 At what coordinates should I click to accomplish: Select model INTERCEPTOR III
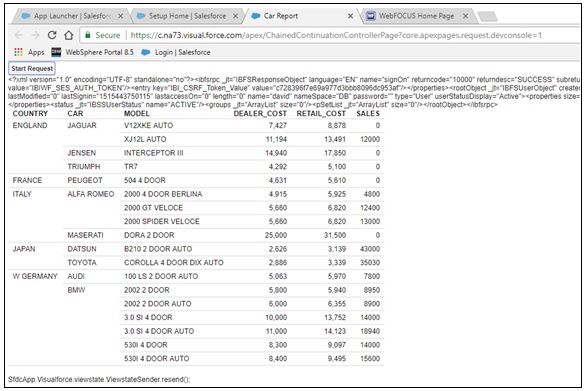(154, 153)
